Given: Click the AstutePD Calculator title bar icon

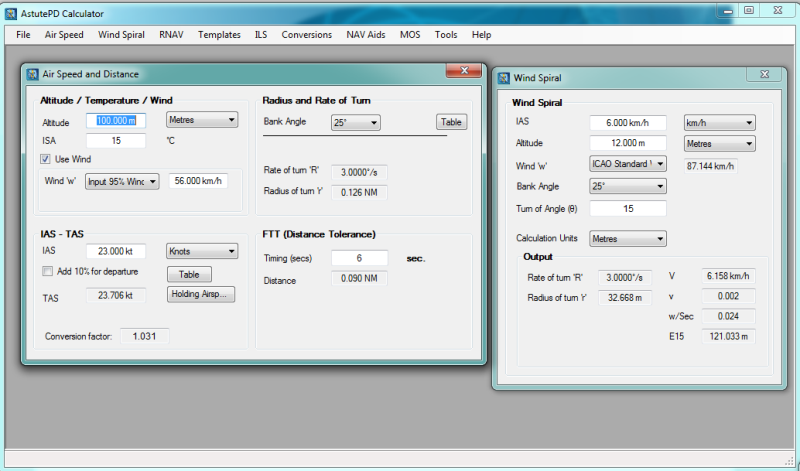Looking at the screenshot, I should tap(11, 14).
